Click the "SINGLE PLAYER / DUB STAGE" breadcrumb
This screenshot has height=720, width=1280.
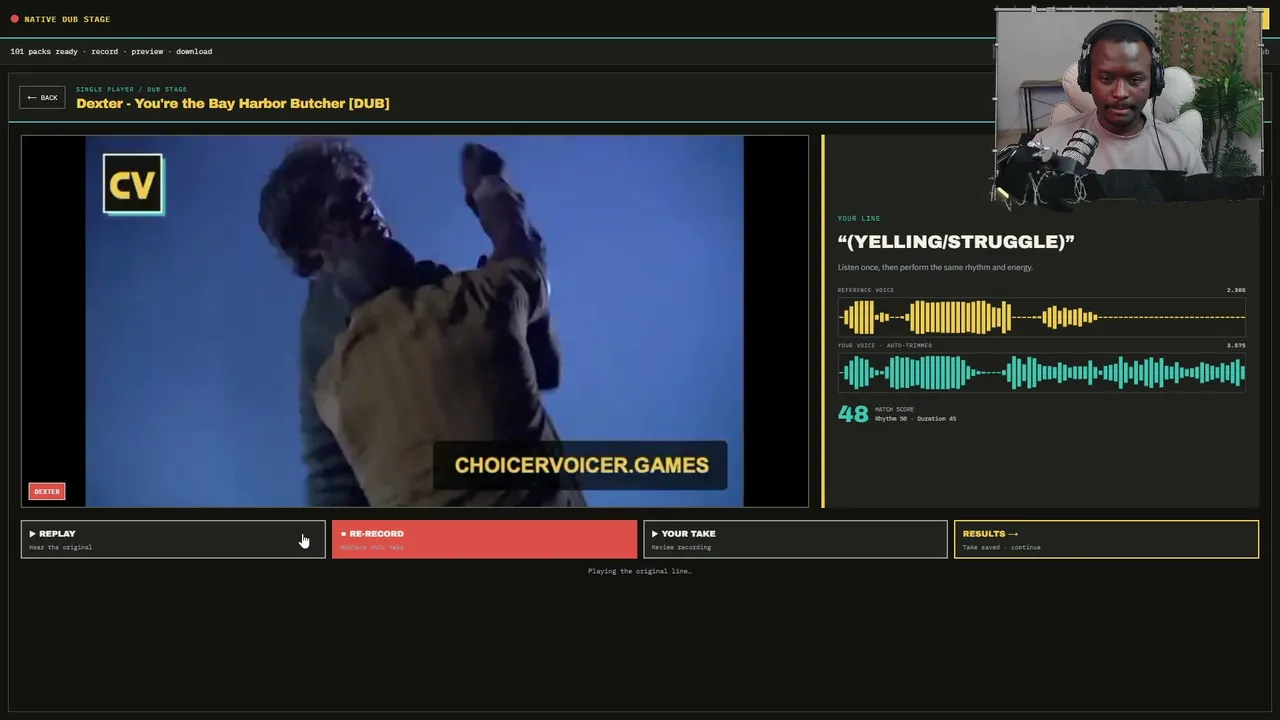click(x=131, y=89)
